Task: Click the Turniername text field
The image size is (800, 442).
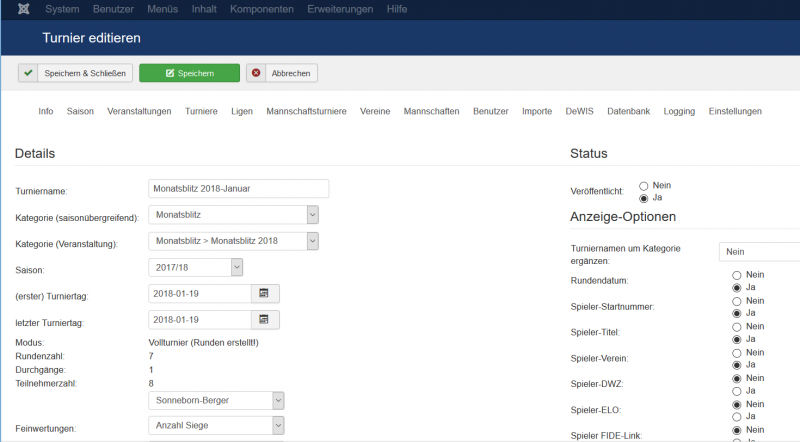Action: click(238, 188)
